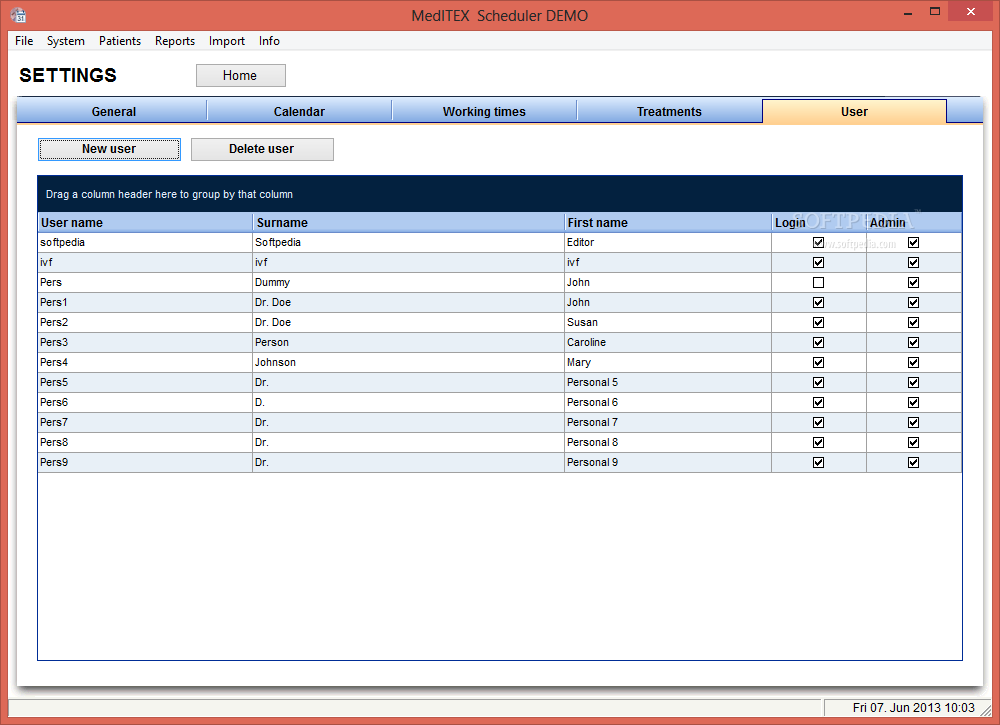Toggle Admin for Pers5
Image resolution: width=1000 pixels, height=725 pixels.
click(913, 383)
